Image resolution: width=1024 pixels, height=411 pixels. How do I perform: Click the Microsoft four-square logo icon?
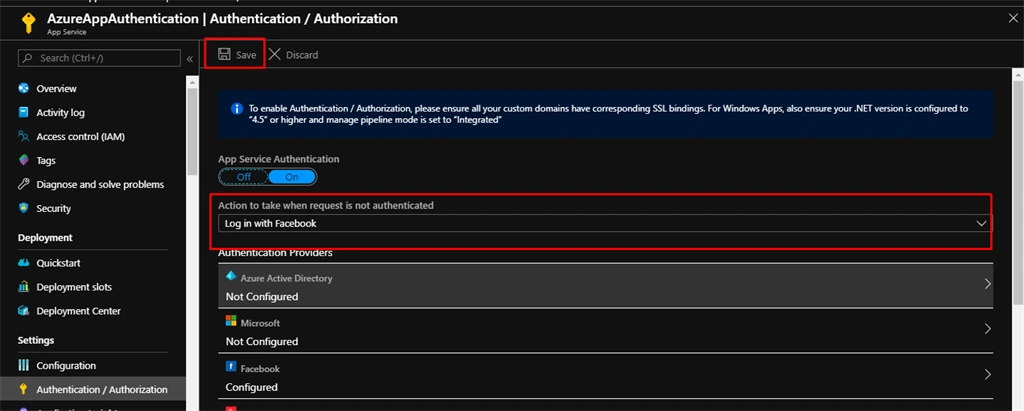click(x=231, y=321)
